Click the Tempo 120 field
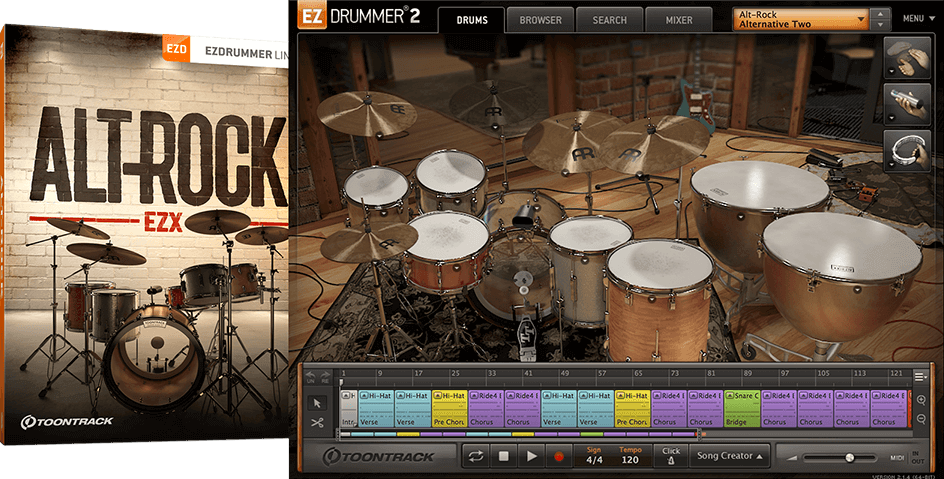Screen dimensions: 944x479 tap(630, 456)
